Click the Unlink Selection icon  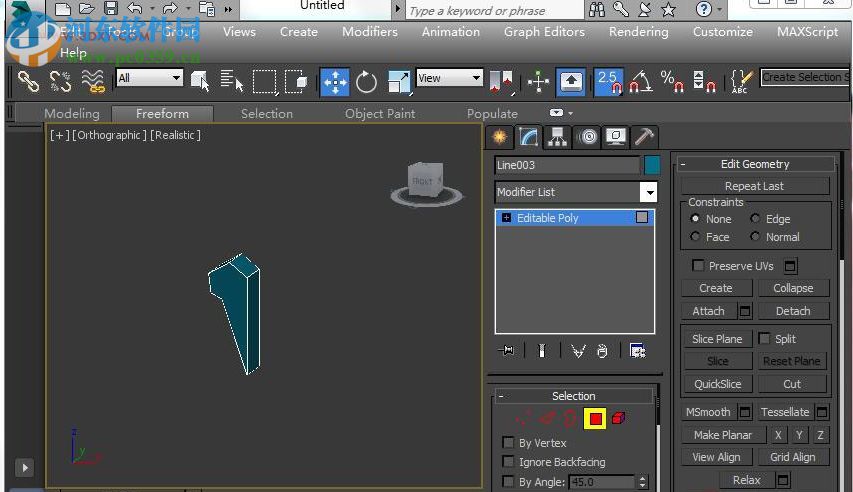60,82
